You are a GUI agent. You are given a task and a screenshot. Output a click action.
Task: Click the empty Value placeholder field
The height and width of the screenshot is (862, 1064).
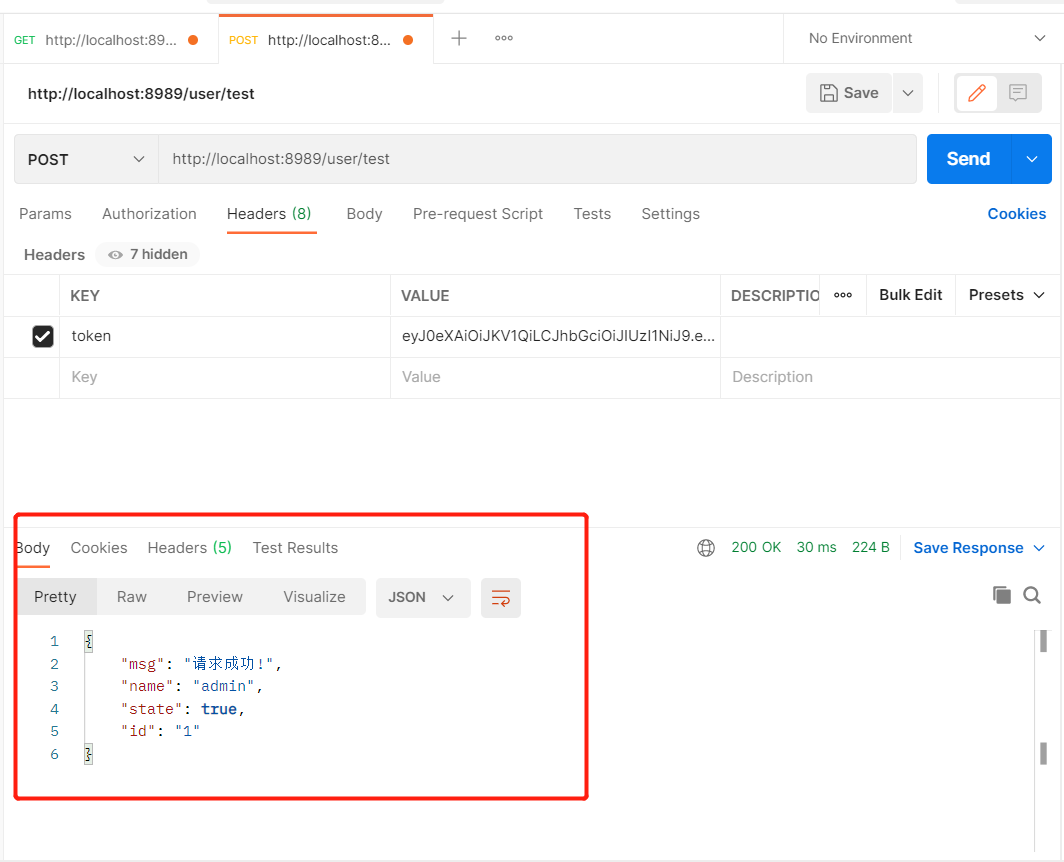[555, 377]
